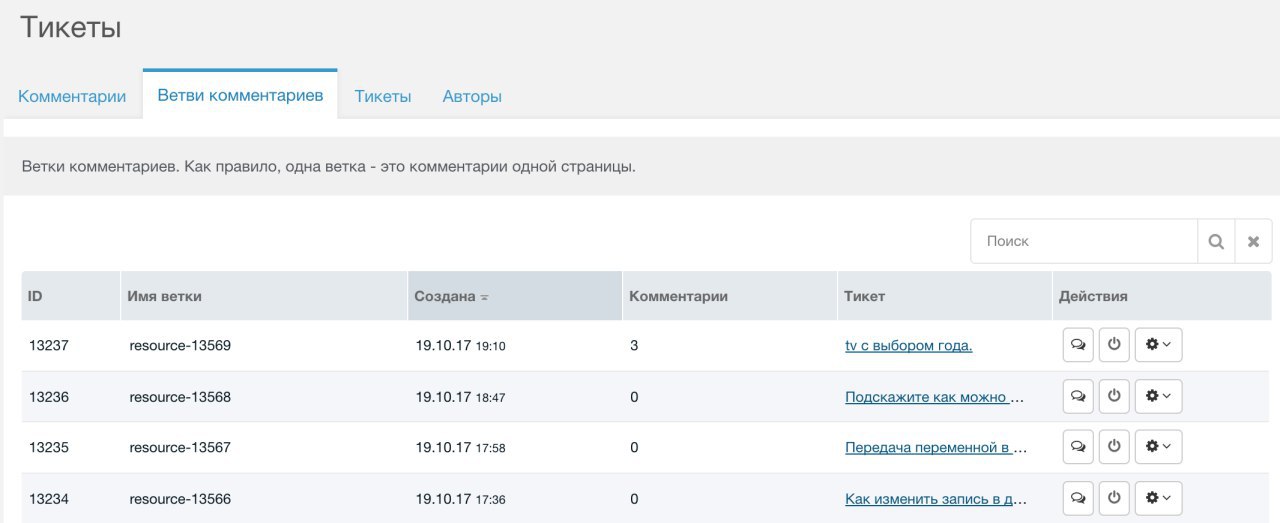Sort by the Создана column header
This screenshot has width=1280, height=523.
click(445, 297)
